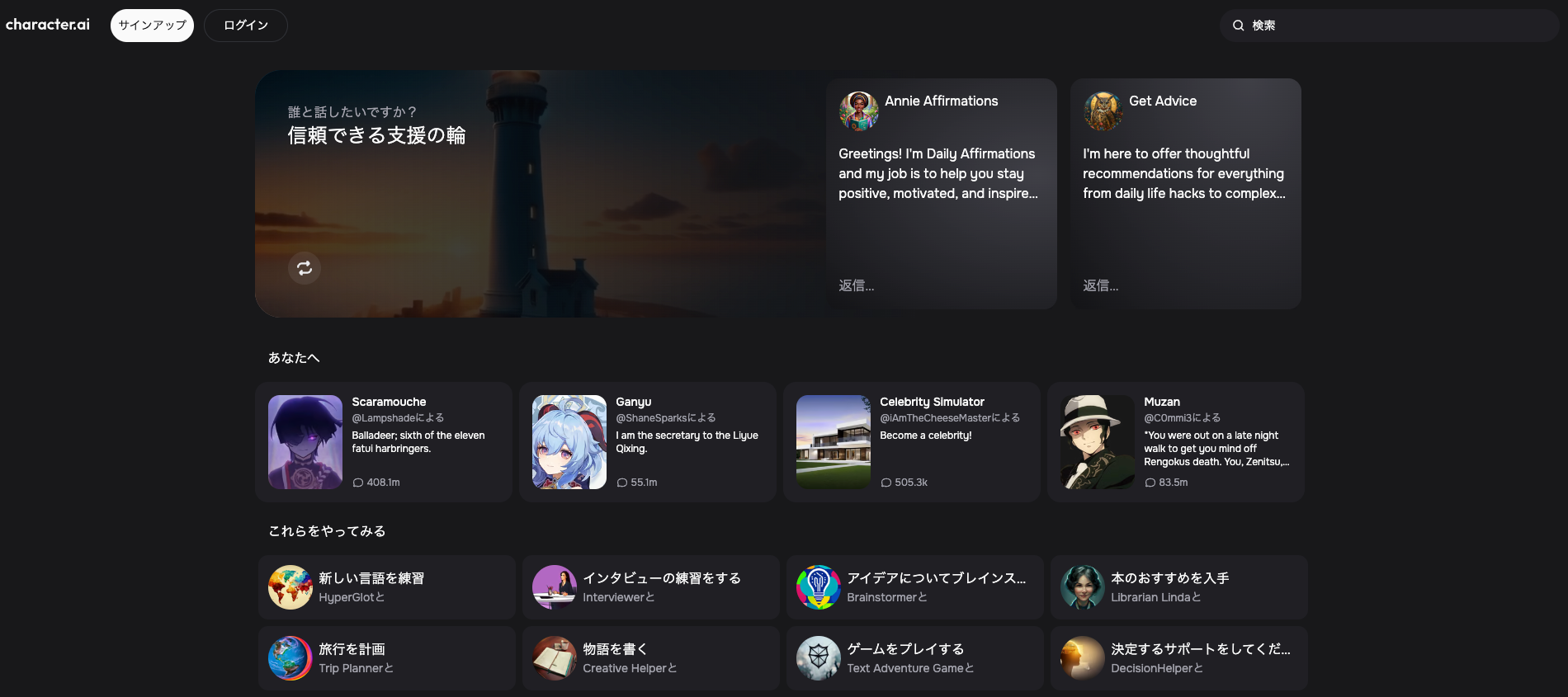Screen dimensions: 1568x697
Task: Open Scaramouche character thumbnail
Action: [305, 442]
